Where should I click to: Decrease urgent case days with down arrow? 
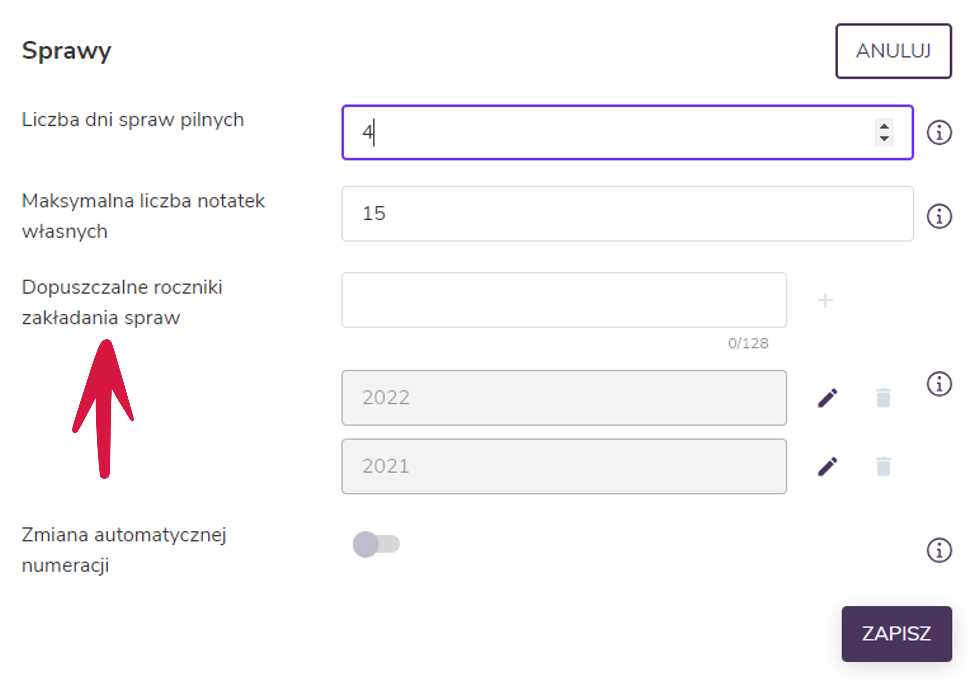coord(884,139)
